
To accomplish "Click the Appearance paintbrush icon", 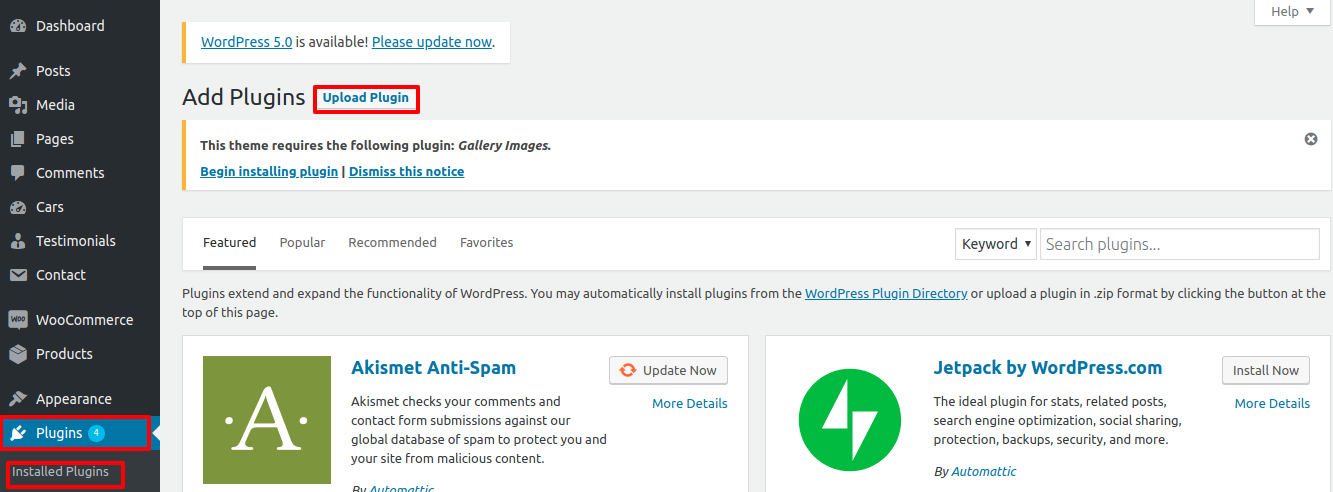I will (18, 399).
